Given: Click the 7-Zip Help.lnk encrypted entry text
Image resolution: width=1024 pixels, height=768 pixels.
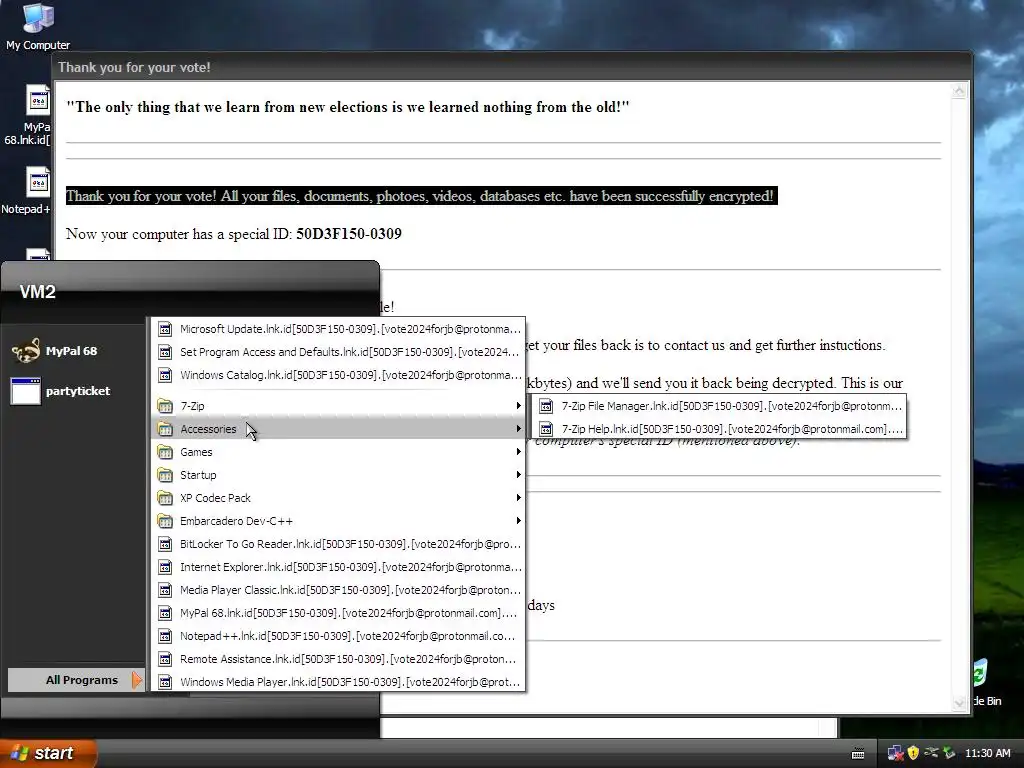Looking at the screenshot, I should pyautogui.click(x=732, y=429).
